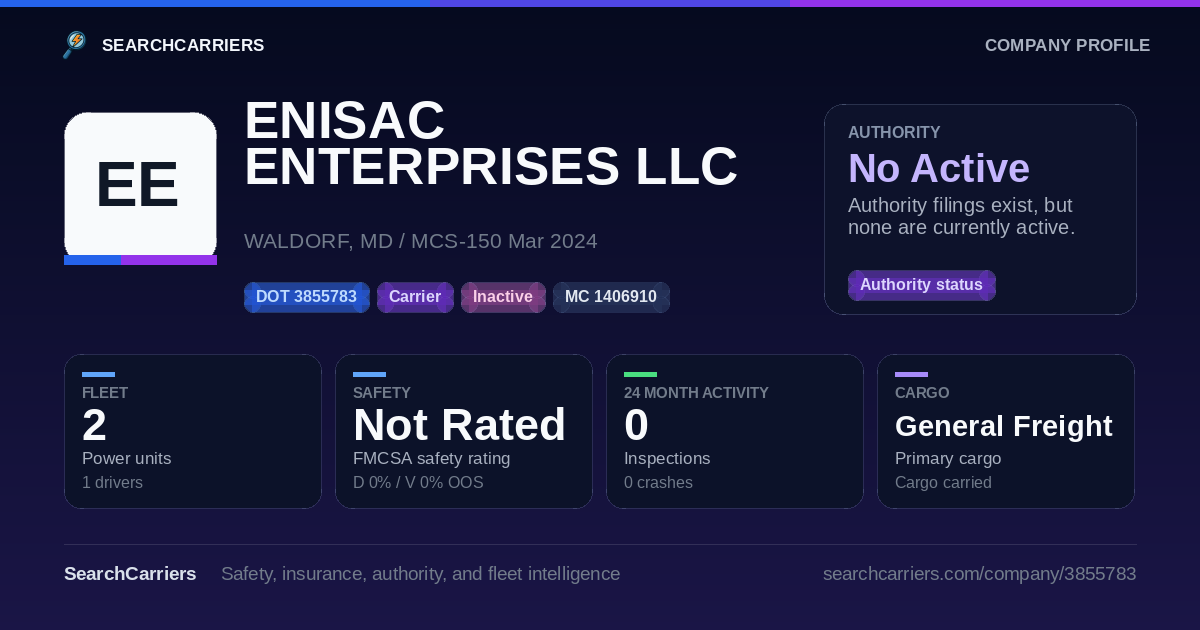Click the COMPANY PROFILE header label
The image size is (1200, 630).
coord(1067,45)
